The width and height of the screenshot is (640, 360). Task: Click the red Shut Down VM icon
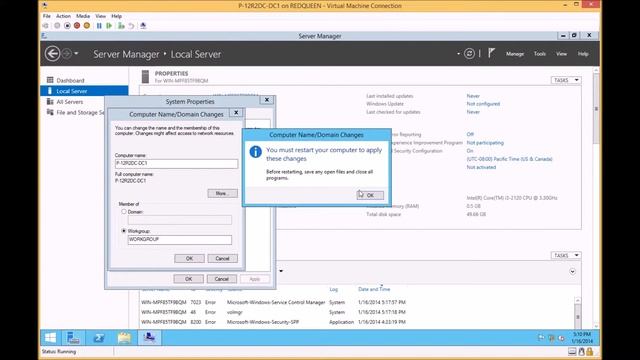click(77, 26)
